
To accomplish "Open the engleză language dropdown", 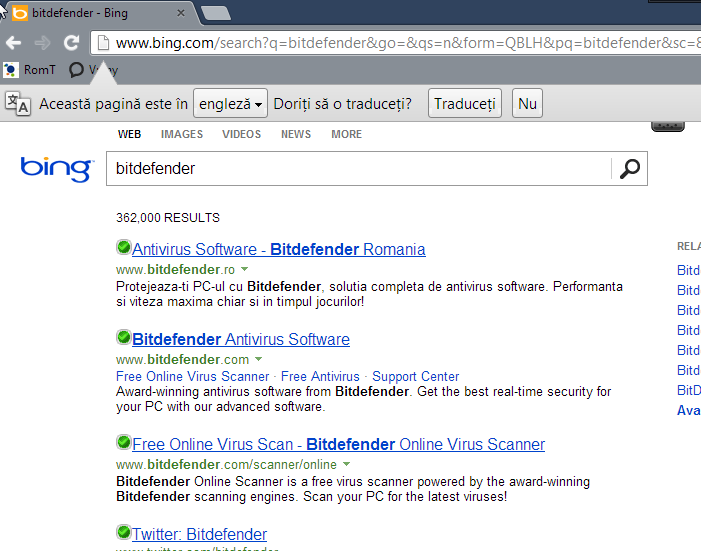I will click(230, 103).
